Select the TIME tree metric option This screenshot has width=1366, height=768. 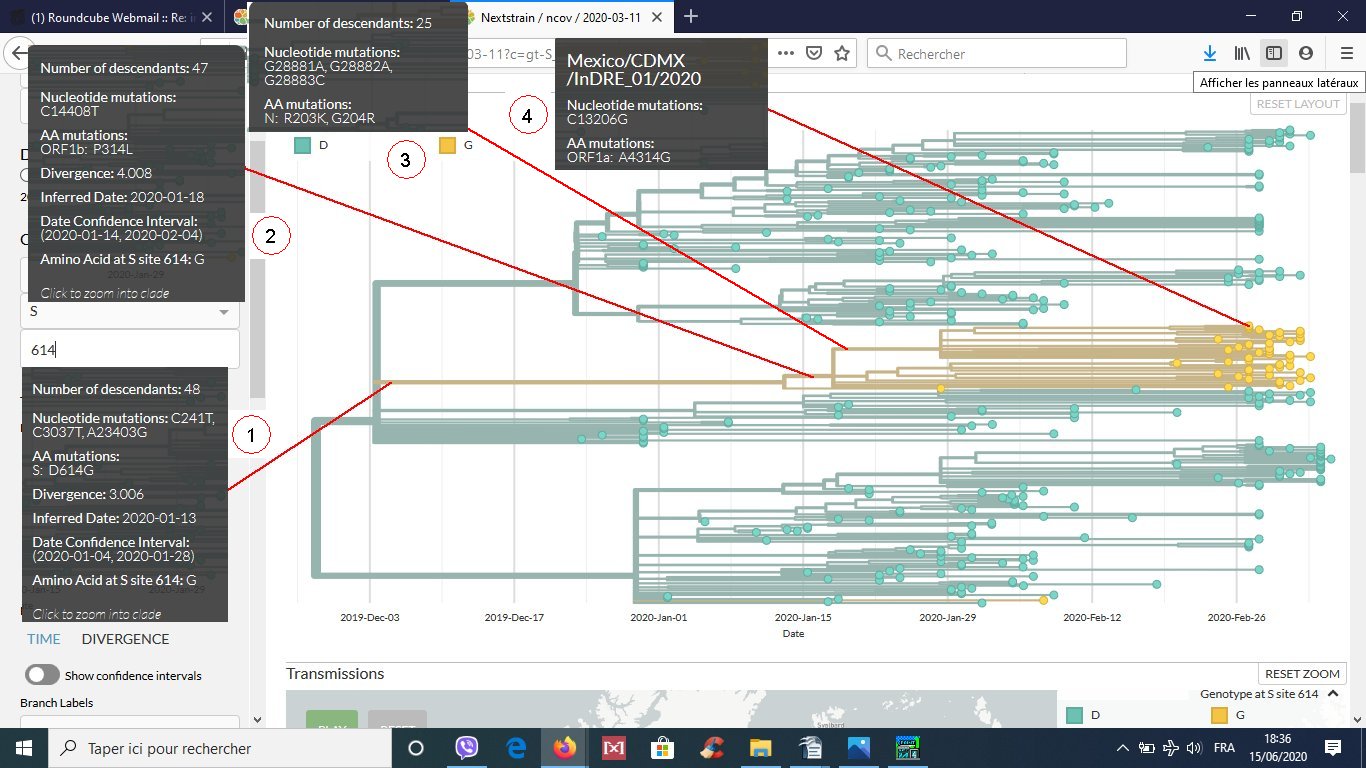point(43,639)
